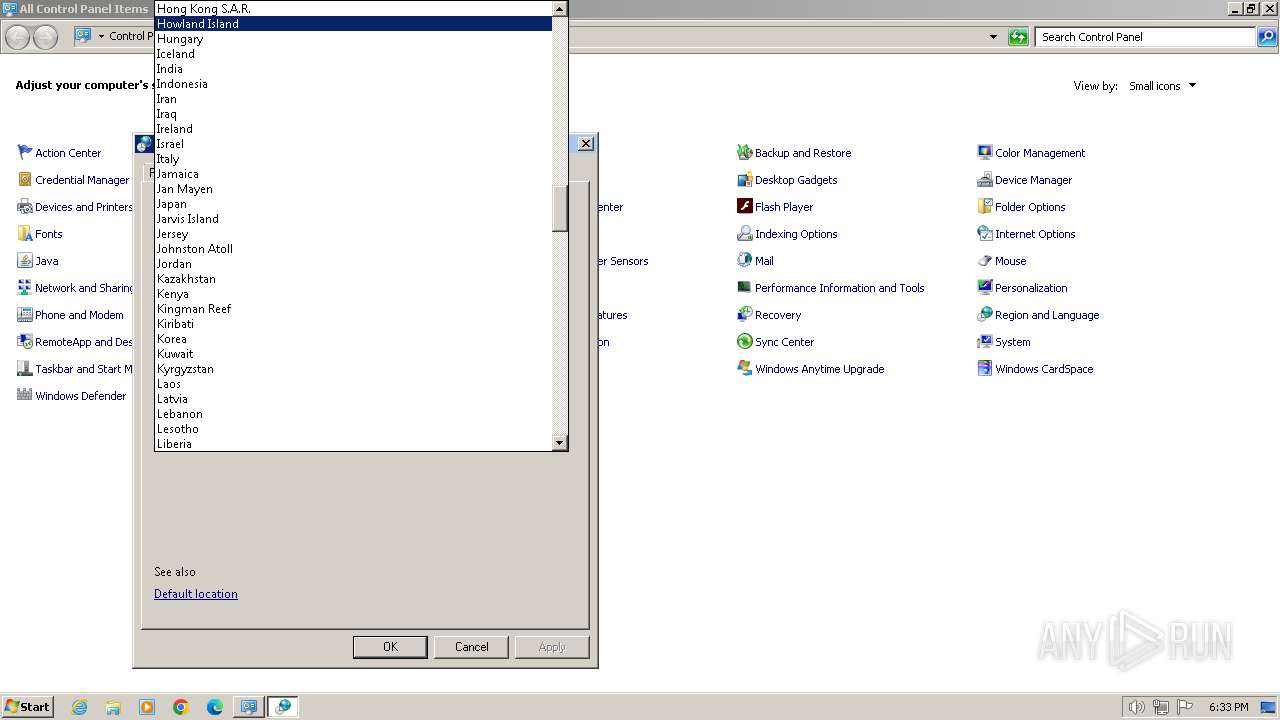The width and height of the screenshot is (1280, 720).
Task: Open System control panel icon
Action: (x=985, y=342)
